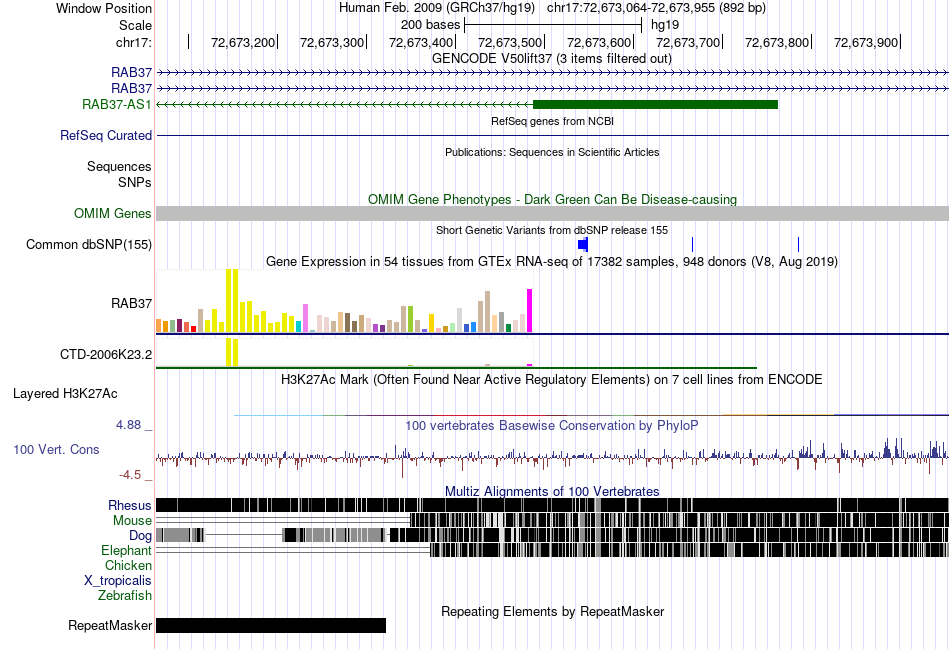
Task: Open the OMIM Genes track label
Action: pyautogui.click(x=113, y=213)
